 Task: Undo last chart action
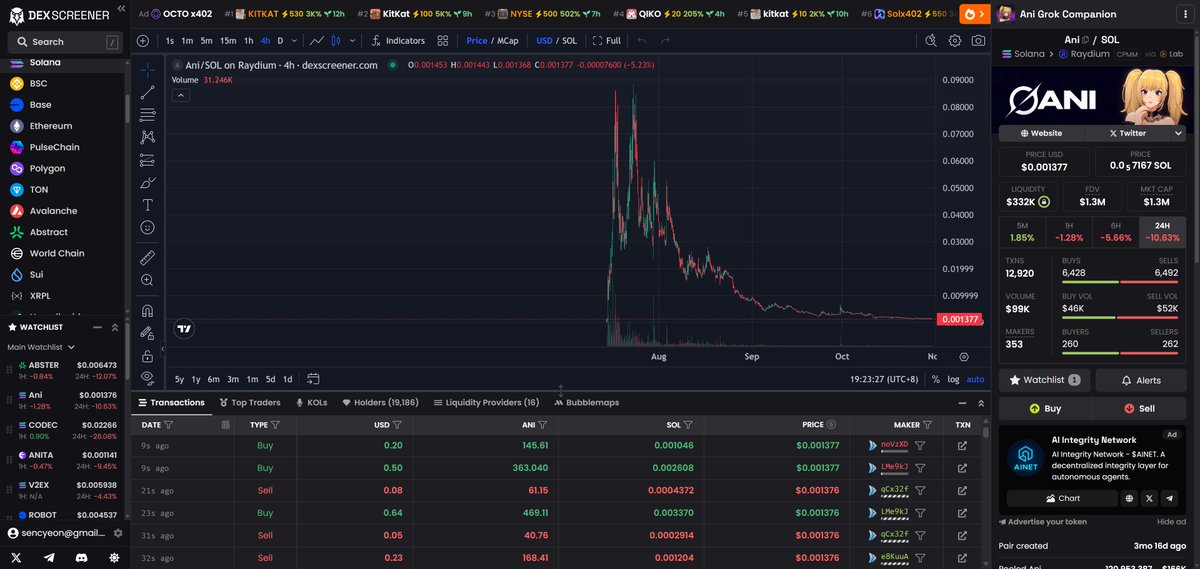tap(641, 41)
